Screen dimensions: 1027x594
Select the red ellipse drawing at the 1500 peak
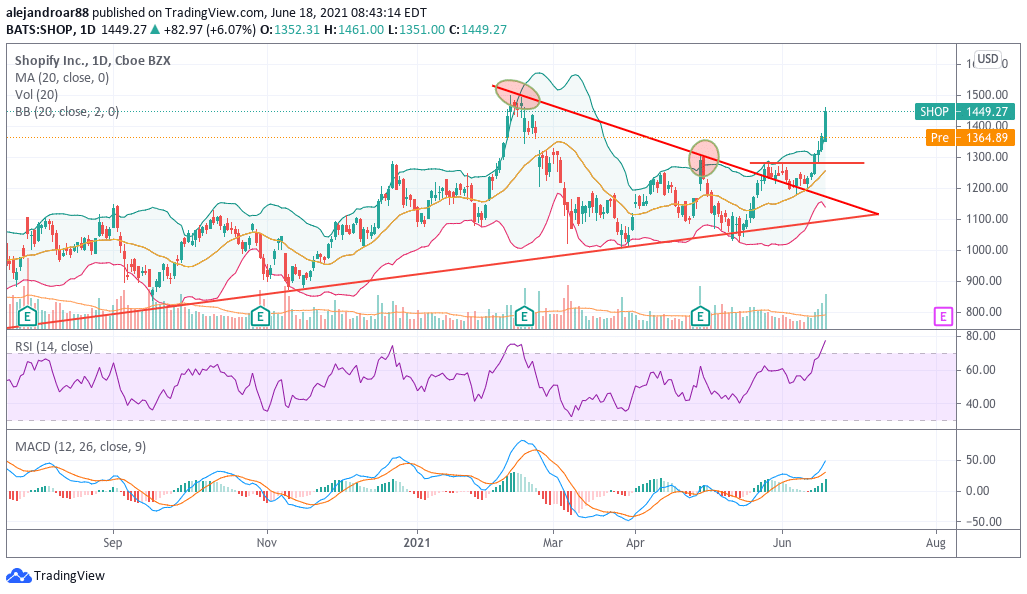(517, 94)
